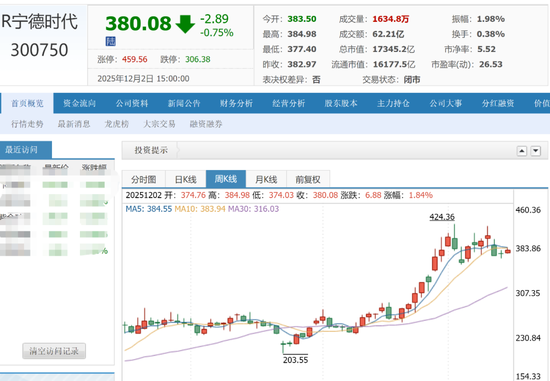Open 经营分析 tab

point(288,103)
